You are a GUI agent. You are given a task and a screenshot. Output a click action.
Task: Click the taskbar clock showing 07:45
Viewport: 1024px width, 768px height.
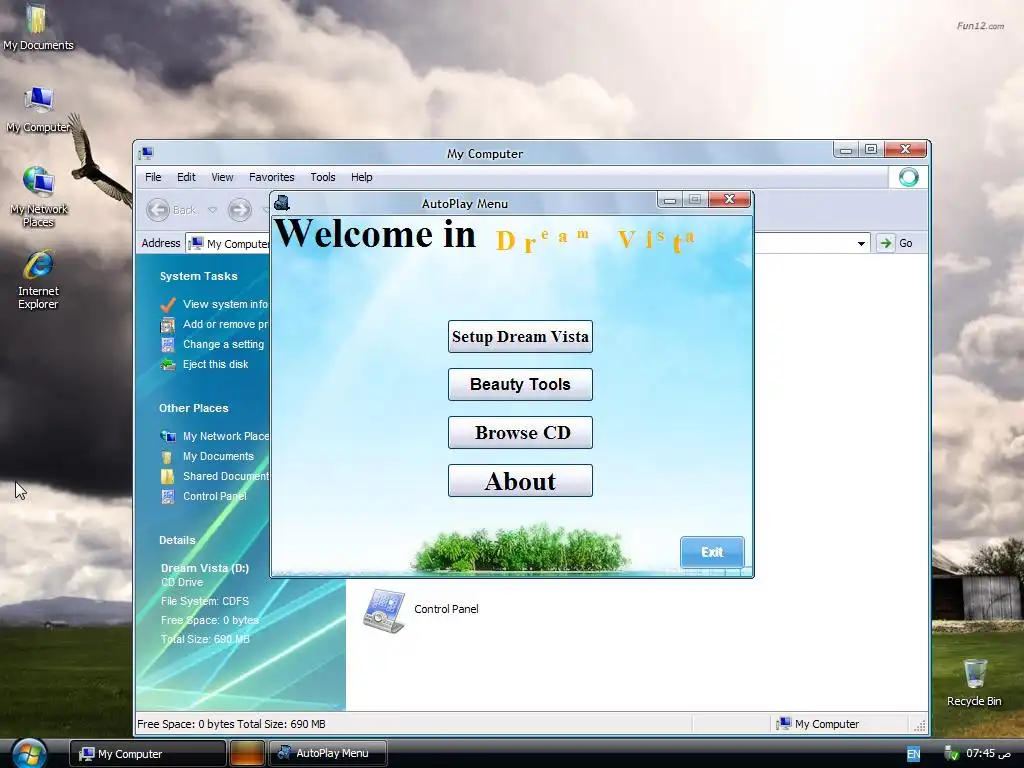point(988,754)
